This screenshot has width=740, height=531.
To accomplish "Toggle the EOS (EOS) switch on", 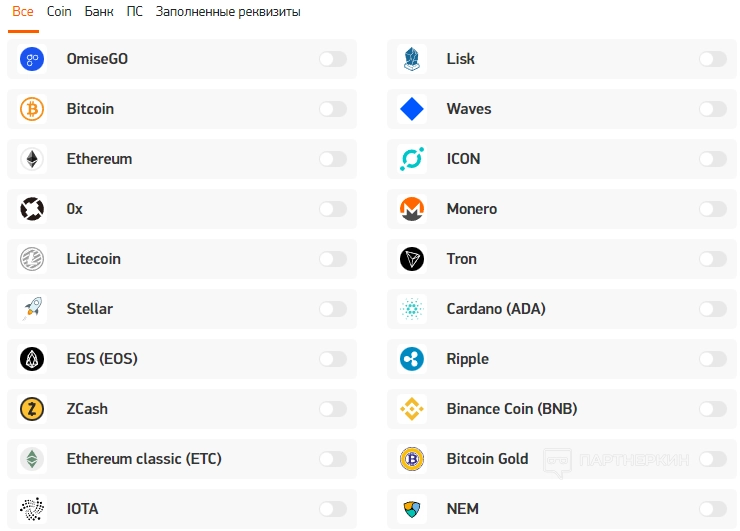I will (x=332, y=359).
